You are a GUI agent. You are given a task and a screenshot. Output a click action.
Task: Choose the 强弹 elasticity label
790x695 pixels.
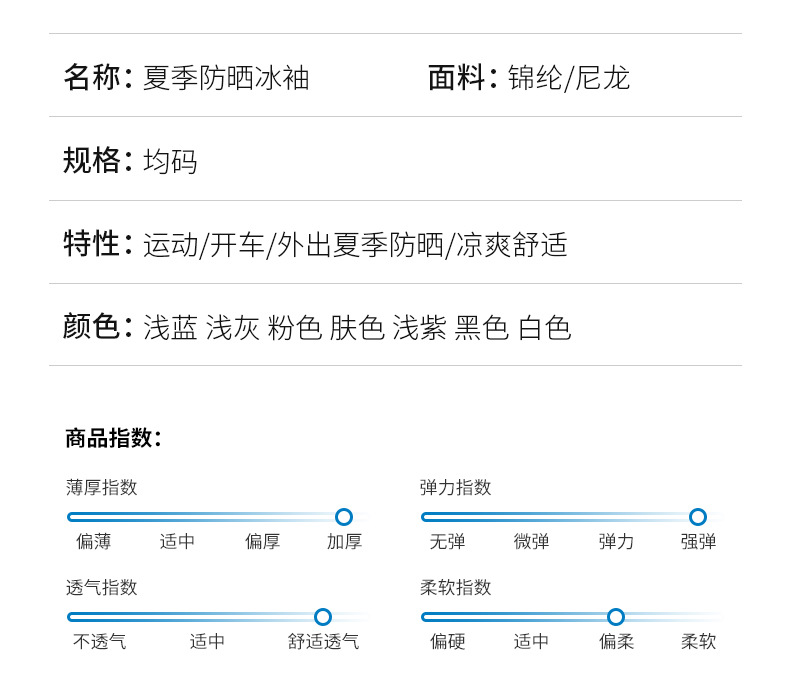[698, 542]
